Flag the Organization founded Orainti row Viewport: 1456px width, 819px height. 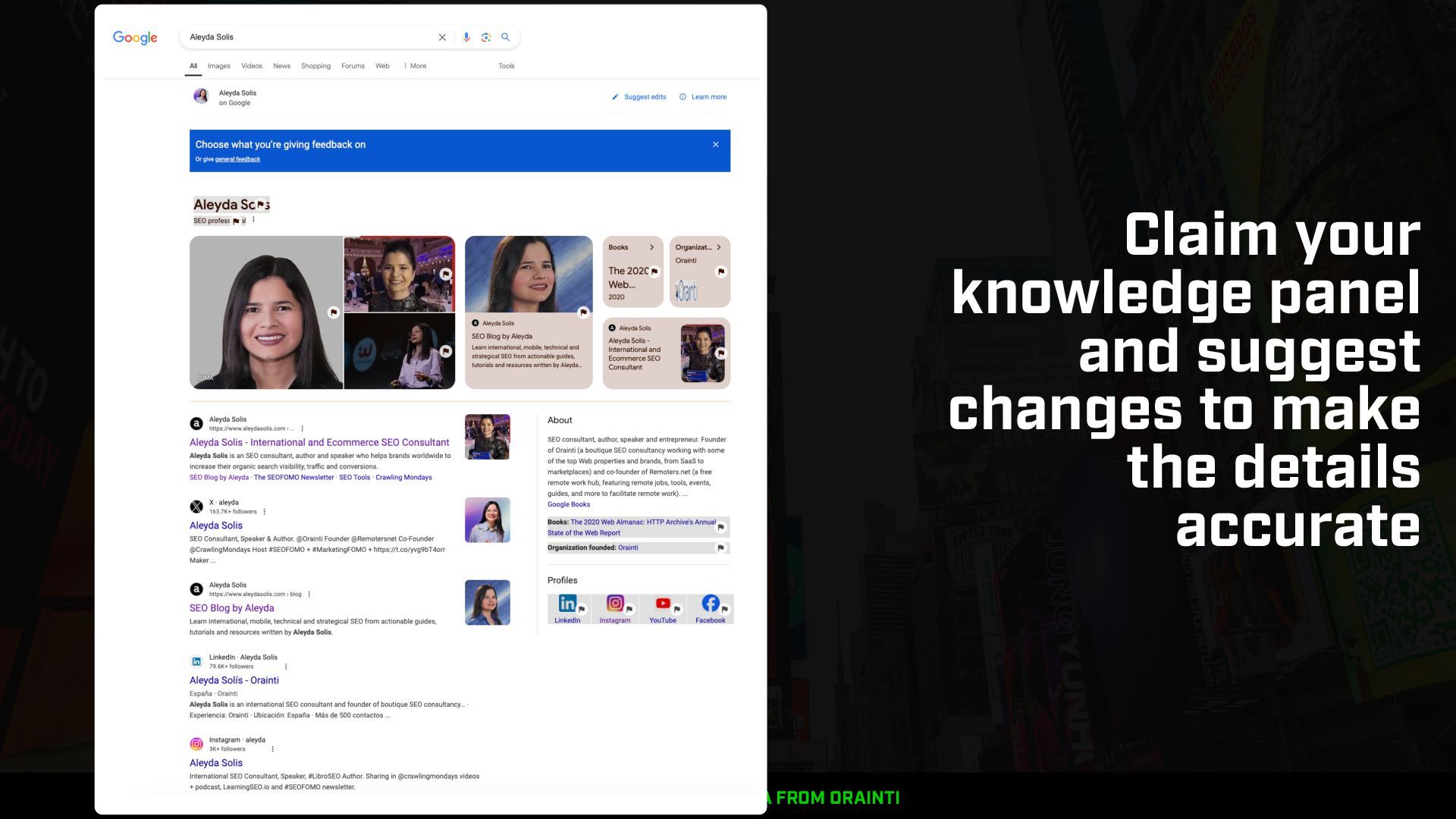click(x=720, y=548)
